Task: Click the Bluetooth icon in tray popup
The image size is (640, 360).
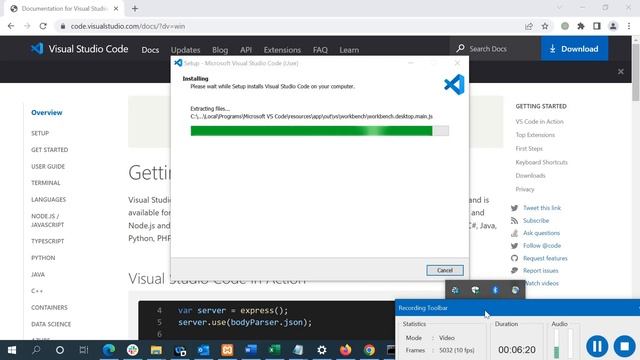Action: click(x=495, y=290)
